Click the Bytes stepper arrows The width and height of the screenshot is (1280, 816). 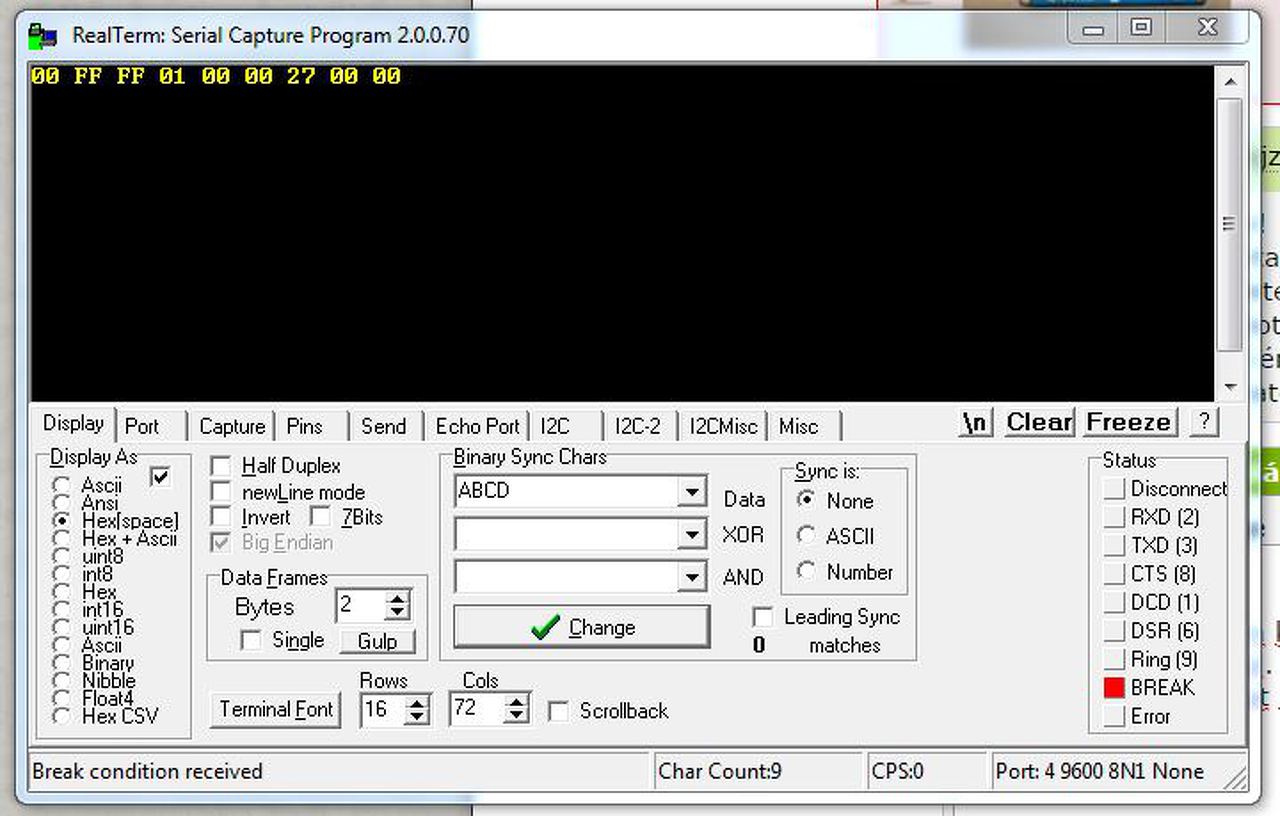click(398, 606)
